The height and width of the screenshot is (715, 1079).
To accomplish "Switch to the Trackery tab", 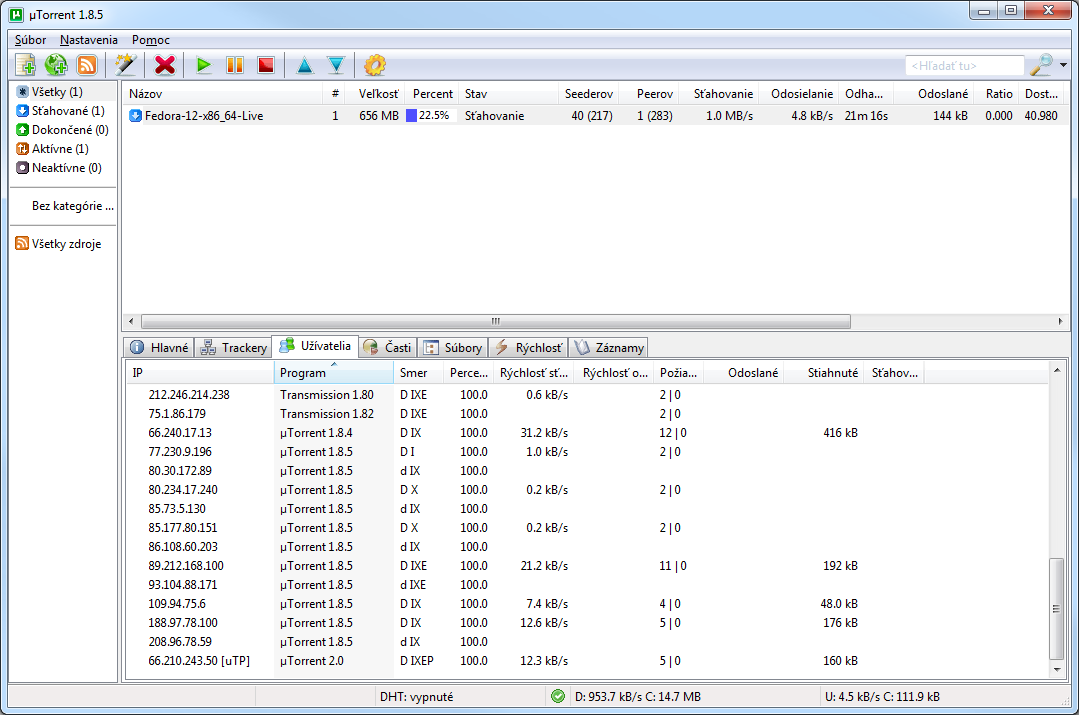I will (233, 348).
